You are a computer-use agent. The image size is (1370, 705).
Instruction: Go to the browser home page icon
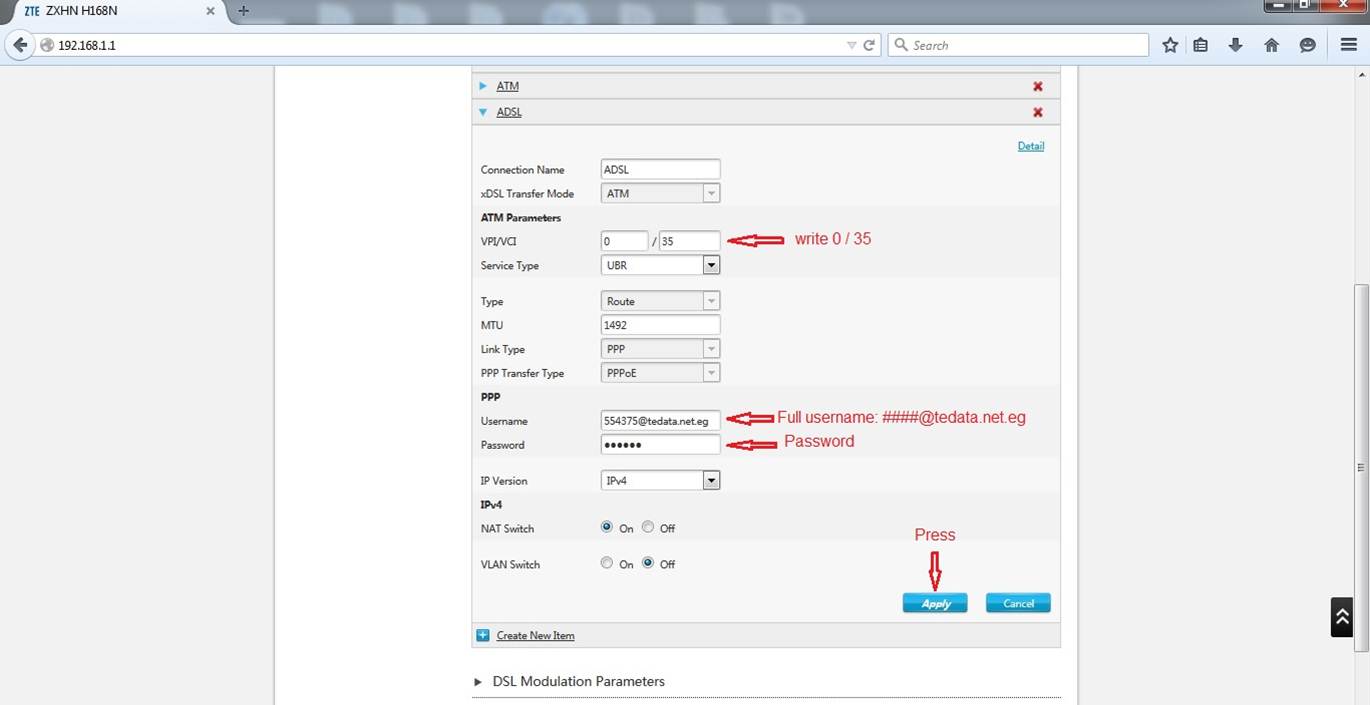[x=1271, y=45]
